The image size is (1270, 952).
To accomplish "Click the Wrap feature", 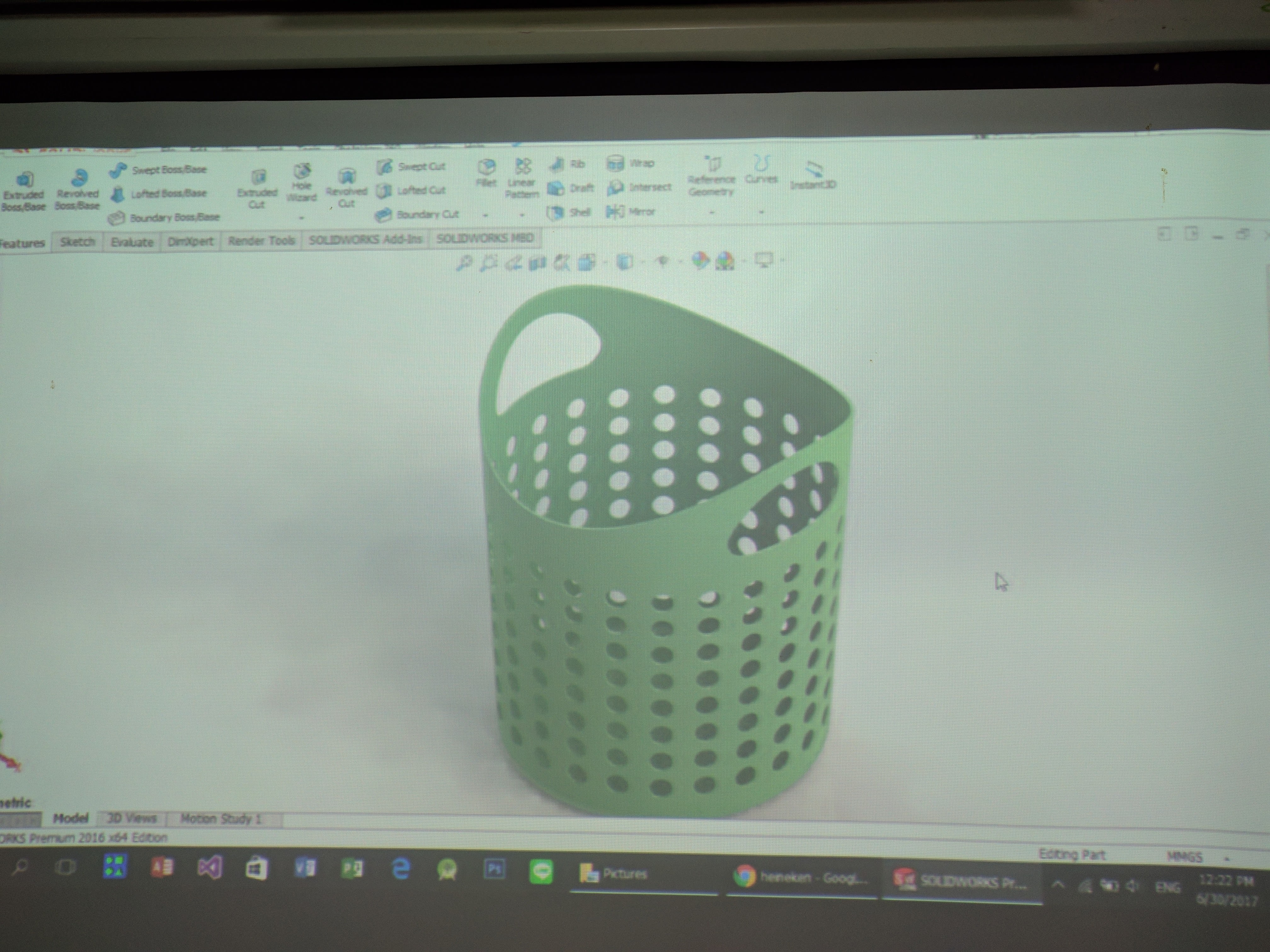I will [x=630, y=163].
